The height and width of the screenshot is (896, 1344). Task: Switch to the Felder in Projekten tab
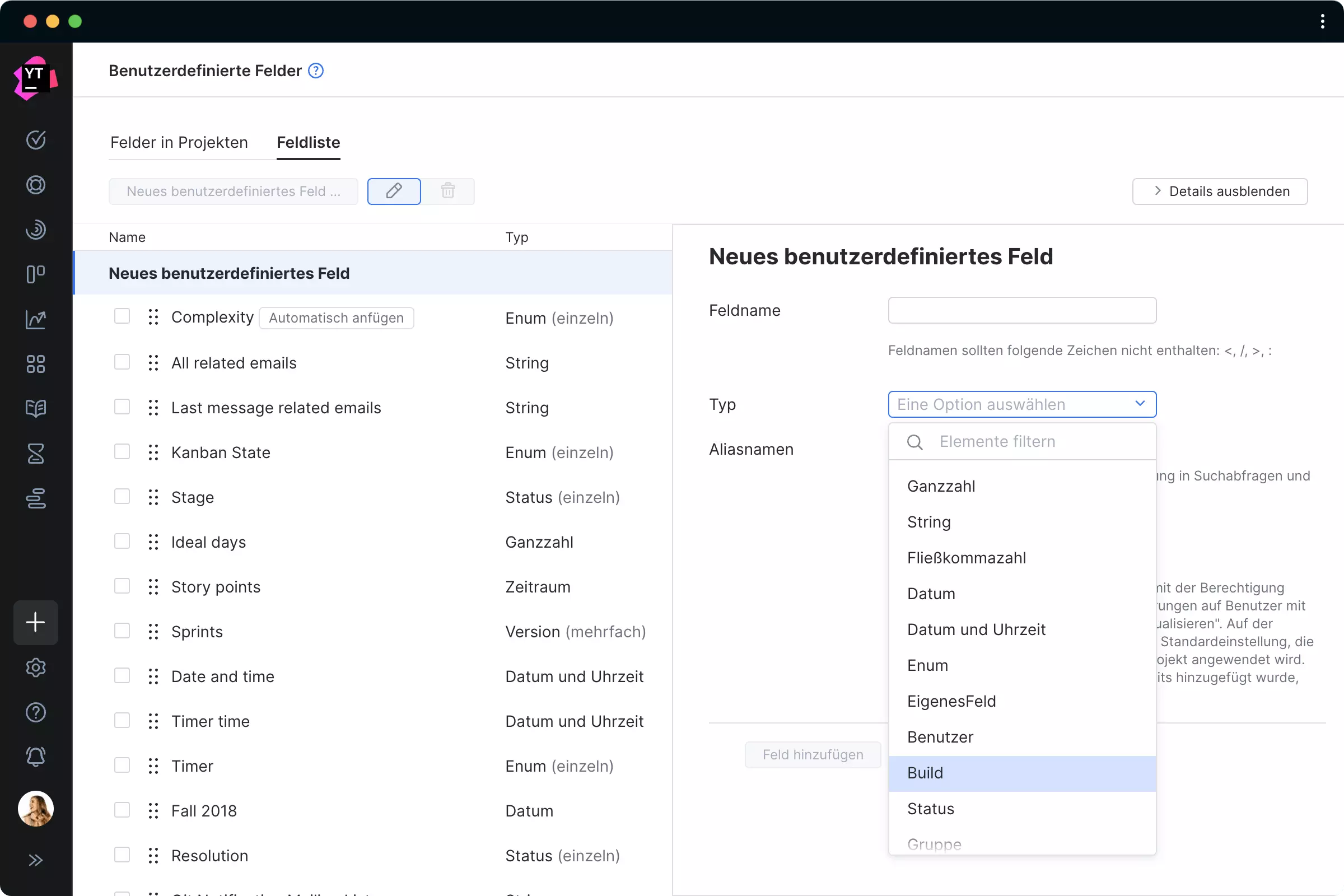179,142
